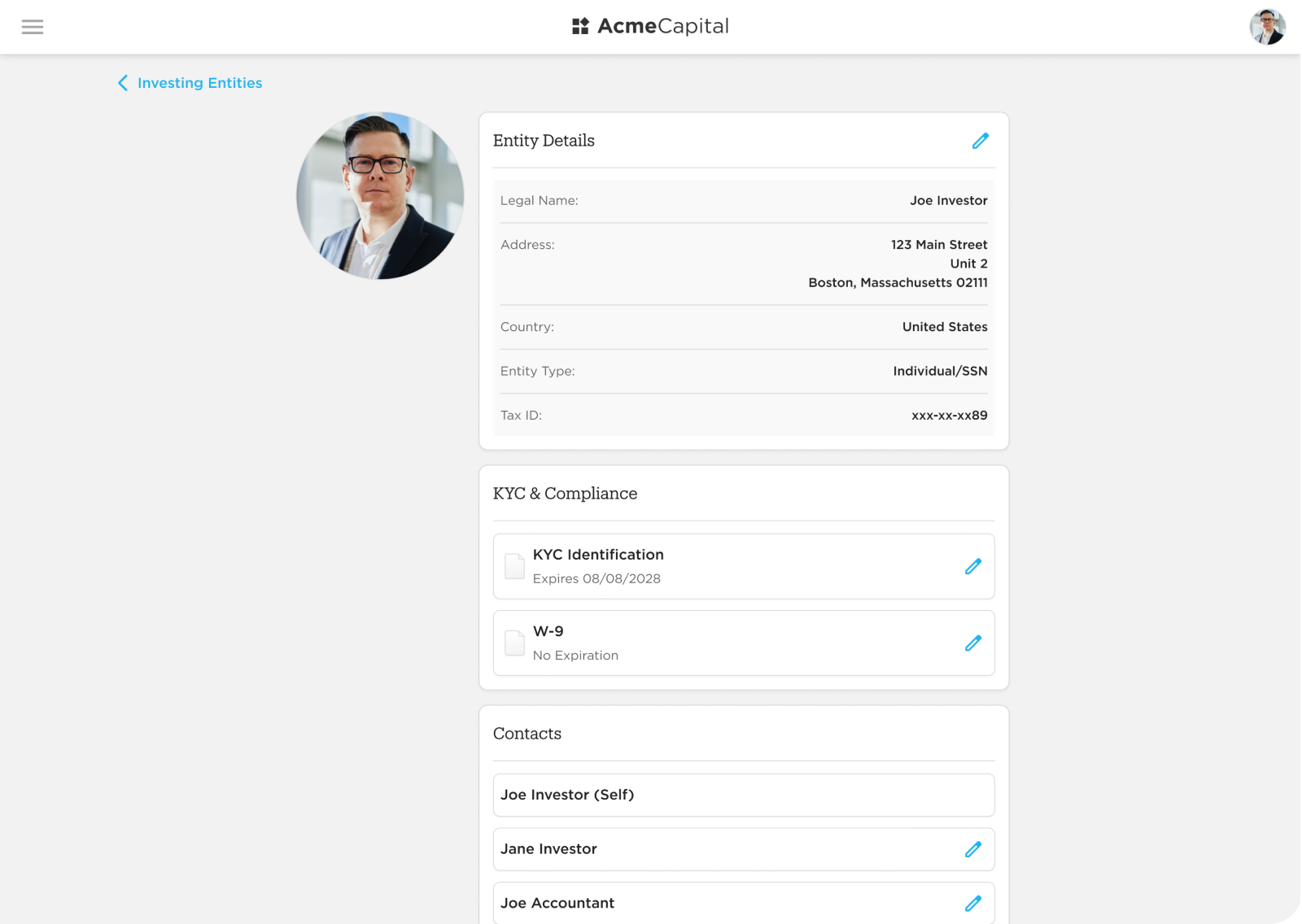Click the W-9 file icon

(x=514, y=643)
